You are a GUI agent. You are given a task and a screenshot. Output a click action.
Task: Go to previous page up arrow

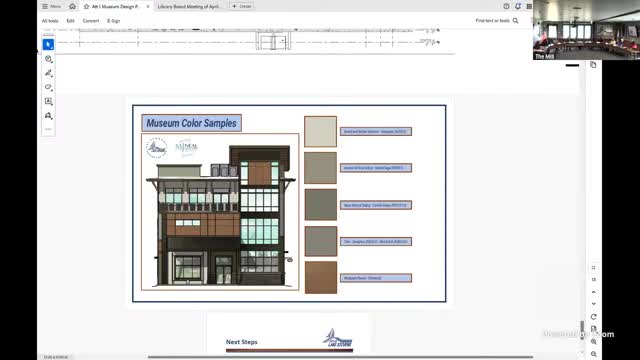(593, 292)
